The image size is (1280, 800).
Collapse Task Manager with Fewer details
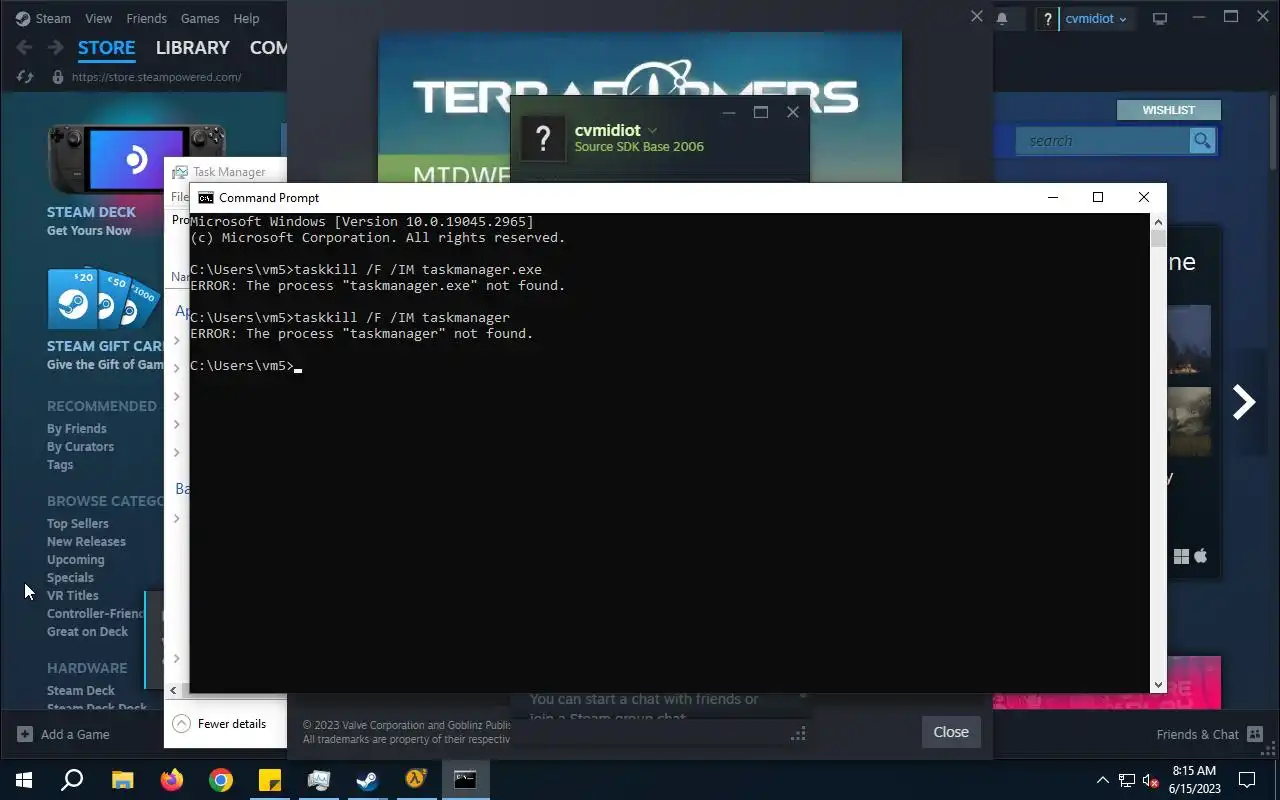pos(220,724)
